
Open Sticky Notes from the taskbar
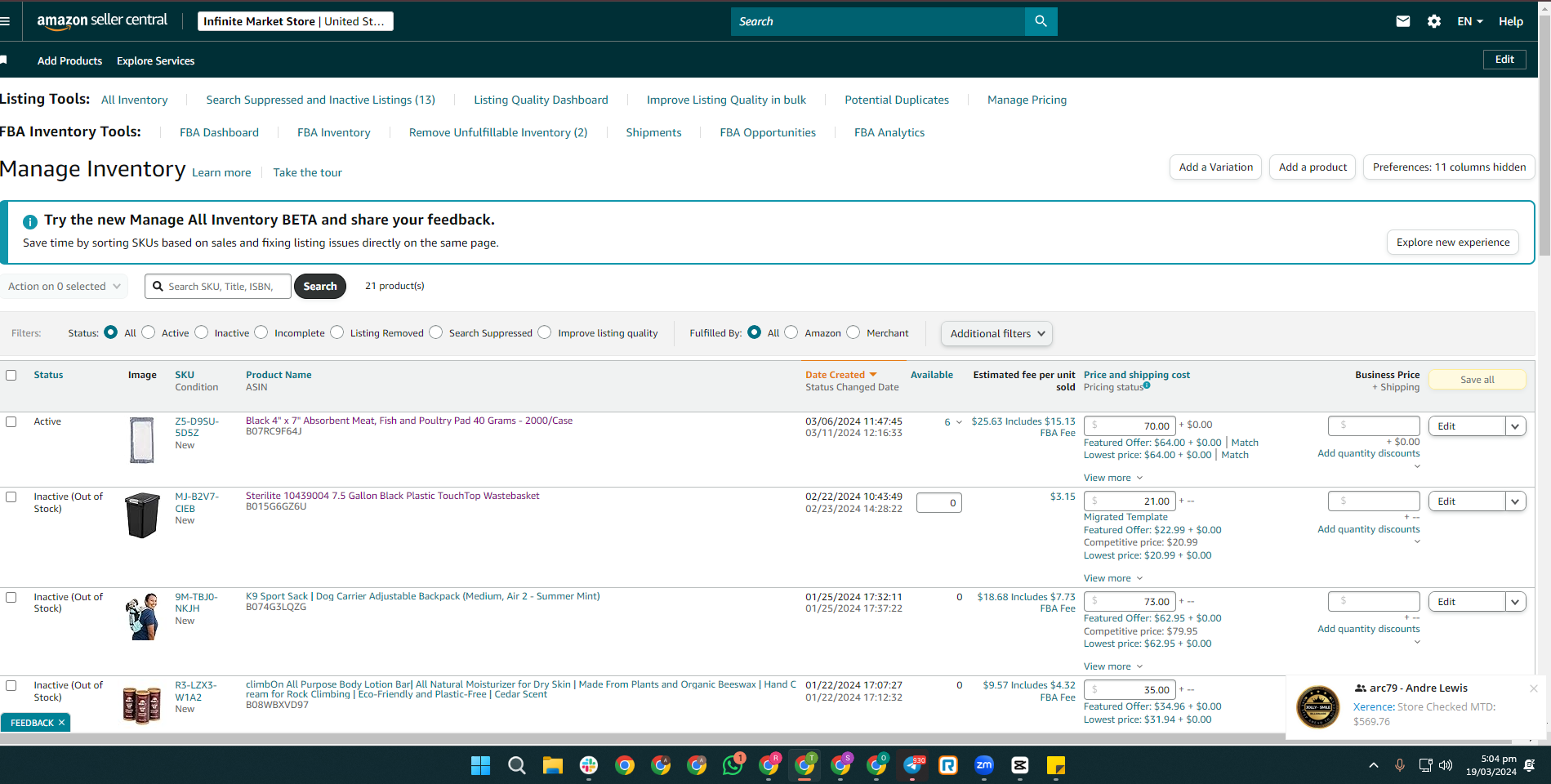1056,765
